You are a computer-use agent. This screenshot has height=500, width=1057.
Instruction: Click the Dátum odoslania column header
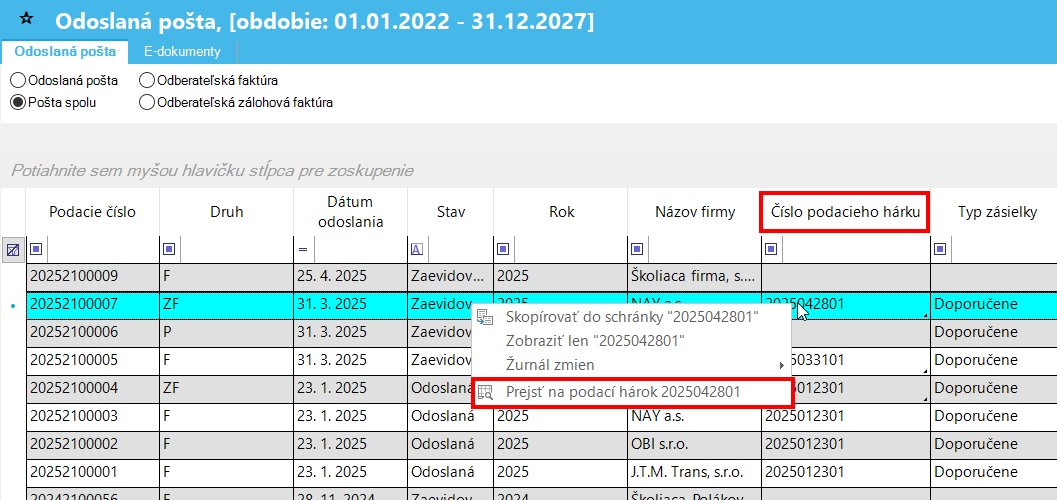click(x=350, y=212)
